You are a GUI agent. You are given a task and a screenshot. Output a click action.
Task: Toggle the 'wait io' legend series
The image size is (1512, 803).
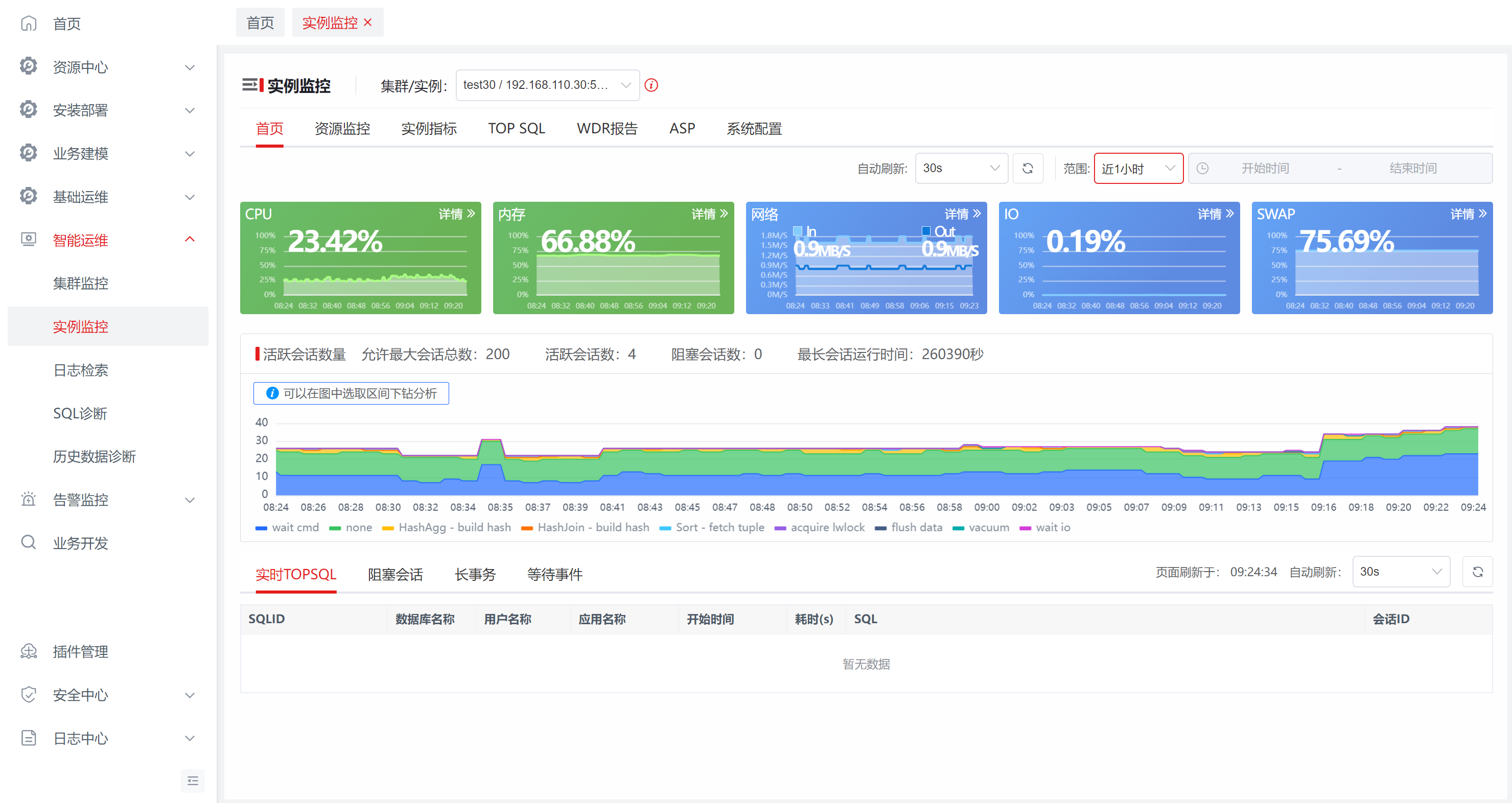pyautogui.click(x=1044, y=527)
